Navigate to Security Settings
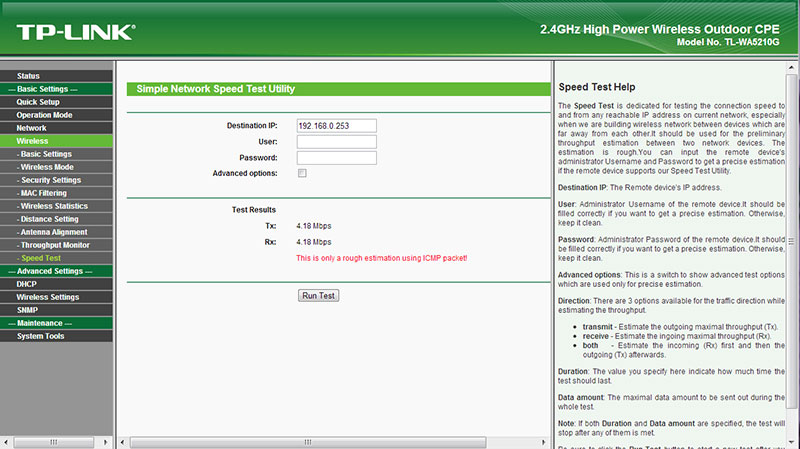Image resolution: width=800 pixels, height=449 pixels. pos(51,180)
